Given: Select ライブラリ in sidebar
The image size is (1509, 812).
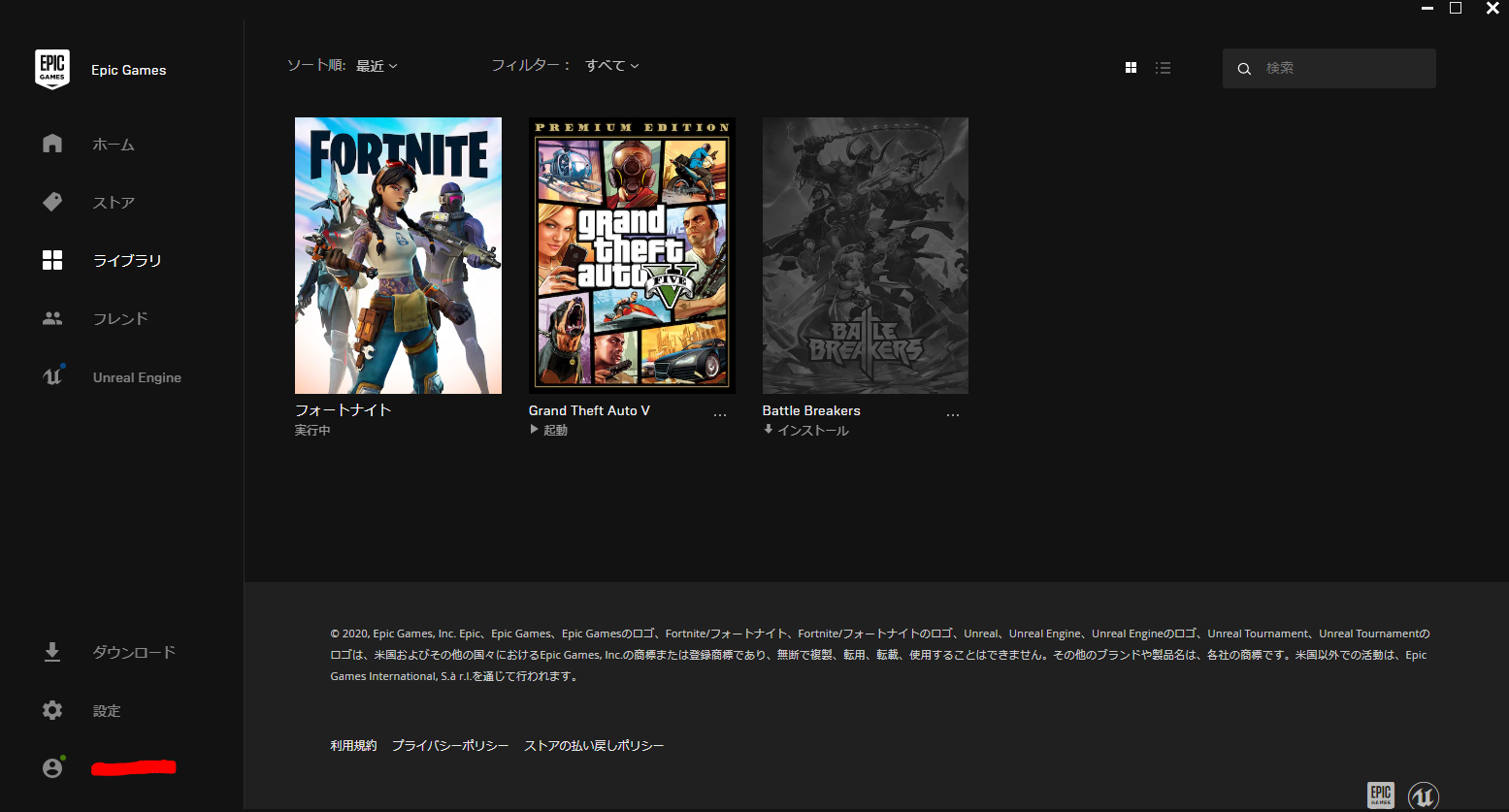Looking at the screenshot, I should coord(127,260).
